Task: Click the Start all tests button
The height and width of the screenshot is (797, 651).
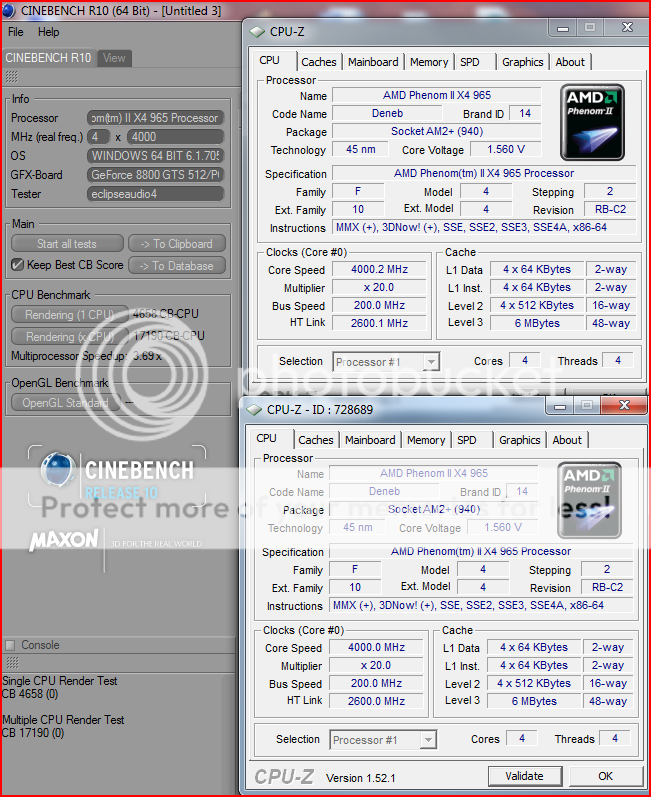Action: tap(67, 244)
